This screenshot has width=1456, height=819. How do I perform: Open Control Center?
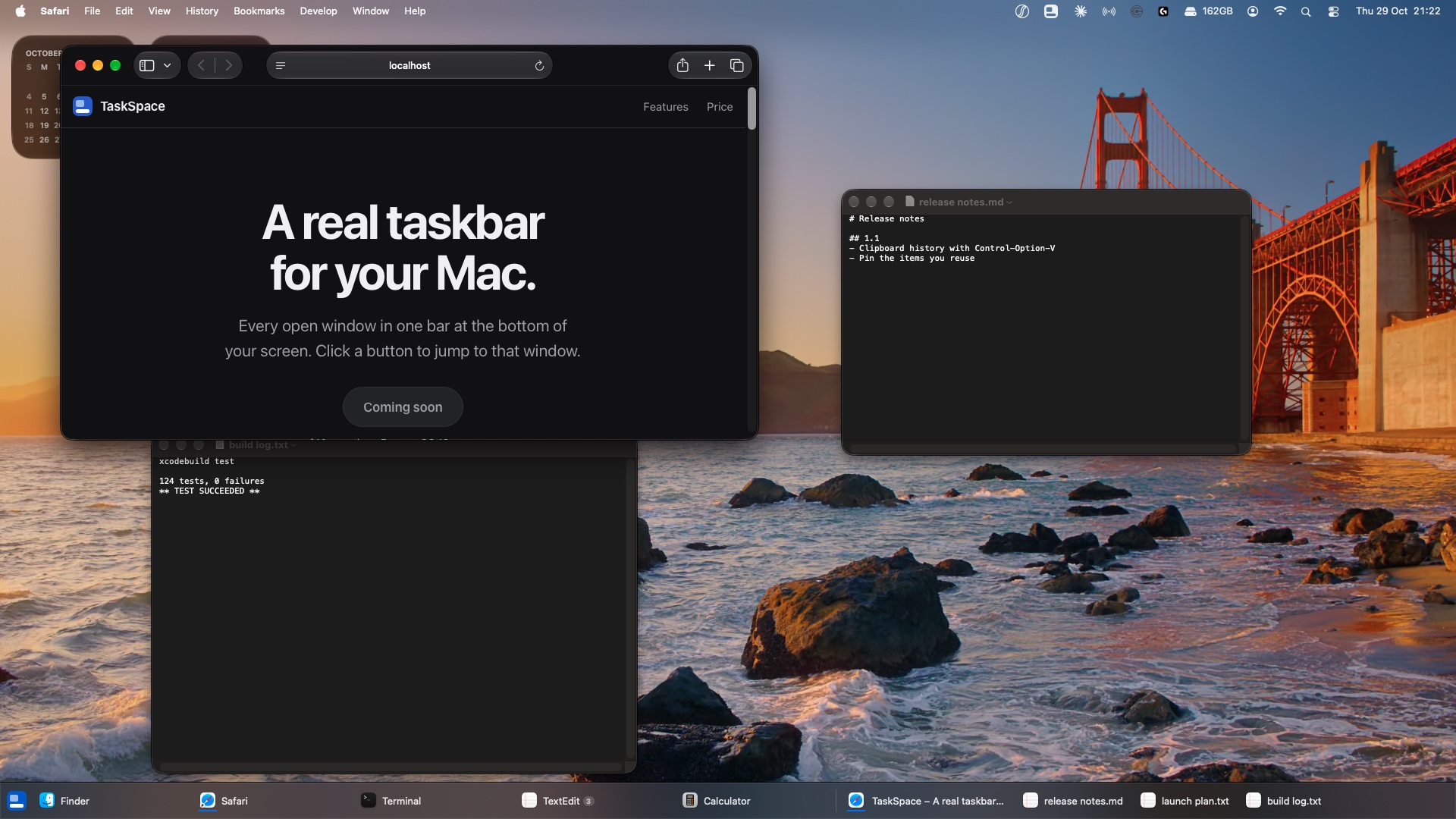click(1333, 11)
